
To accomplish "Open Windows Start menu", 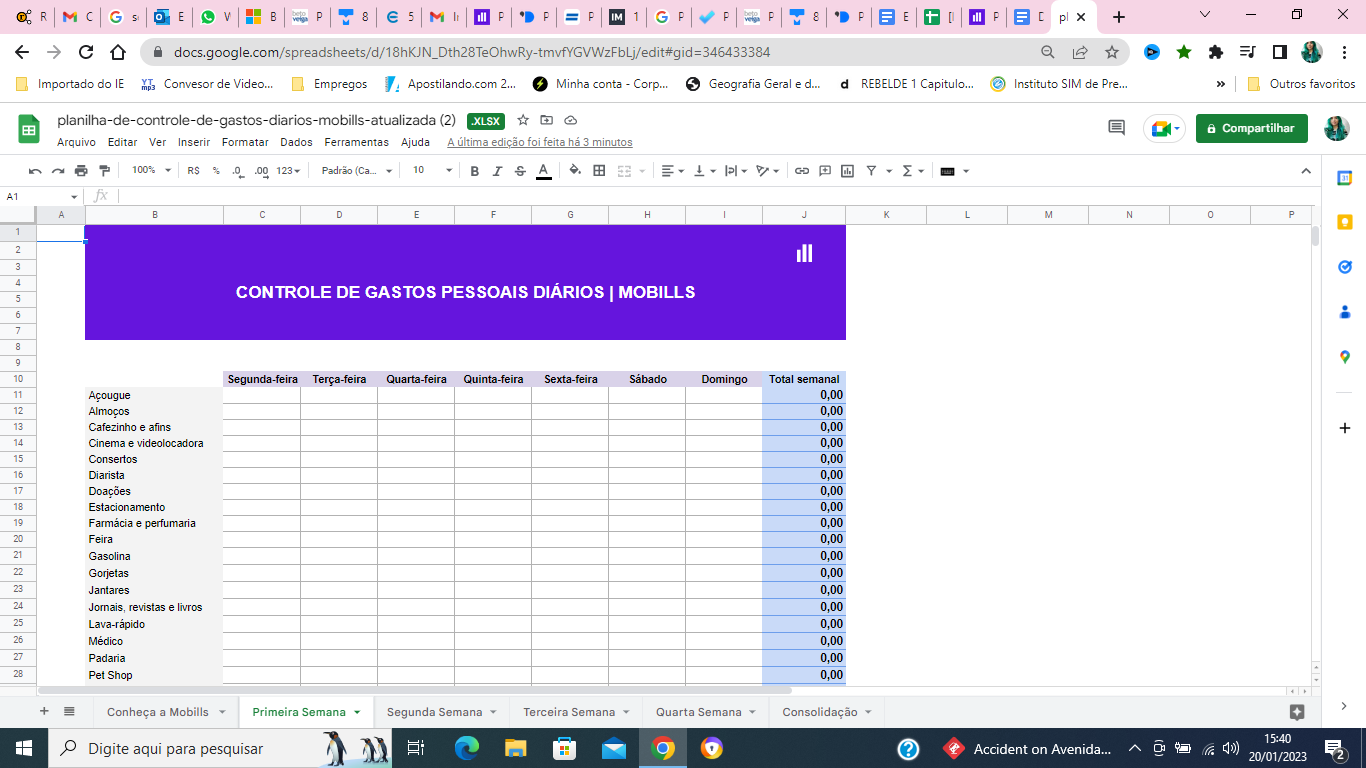I will tap(24, 748).
